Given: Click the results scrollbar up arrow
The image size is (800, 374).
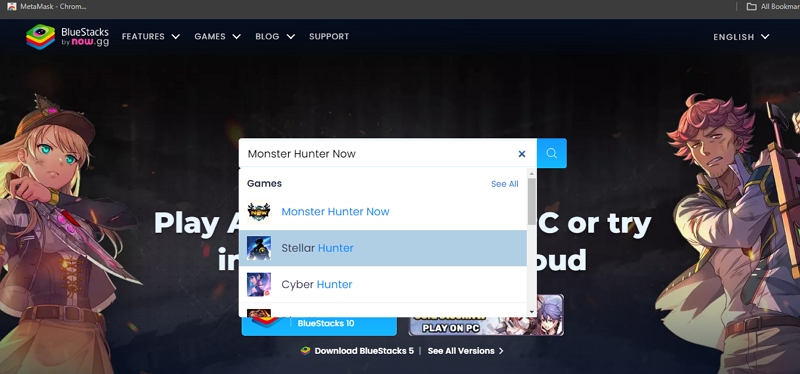Looking at the screenshot, I should pyautogui.click(x=532, y=173).
